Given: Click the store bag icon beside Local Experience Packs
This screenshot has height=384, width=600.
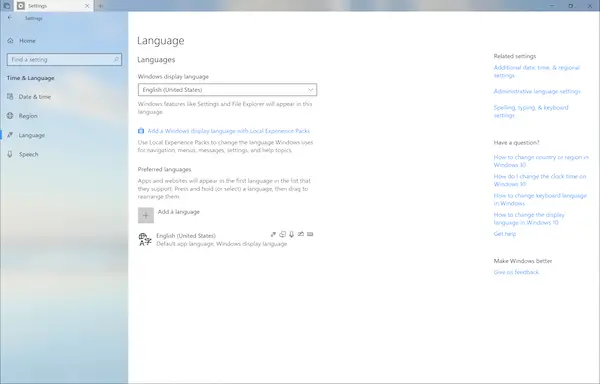Looking at the screenshot, I should [141, 131].
